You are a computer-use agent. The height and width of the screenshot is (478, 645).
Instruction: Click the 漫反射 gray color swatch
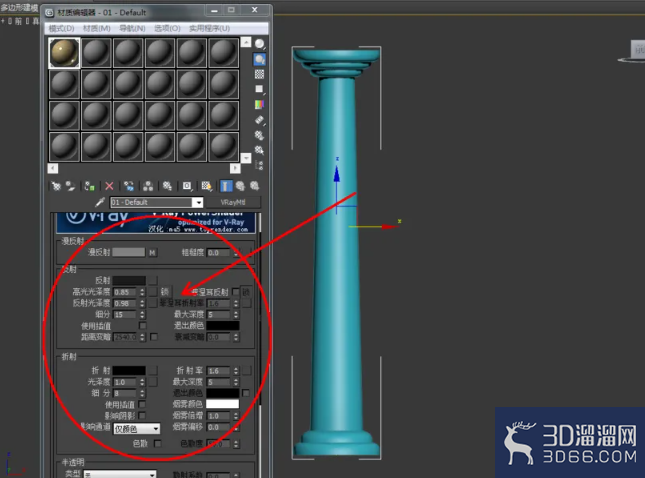click(x=129, y=252)
